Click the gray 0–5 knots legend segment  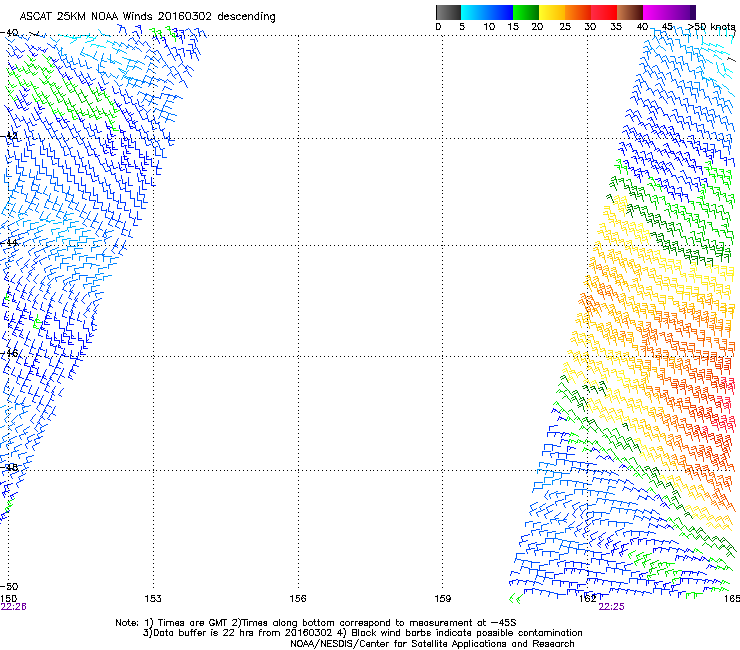click(x=448, y=12)
